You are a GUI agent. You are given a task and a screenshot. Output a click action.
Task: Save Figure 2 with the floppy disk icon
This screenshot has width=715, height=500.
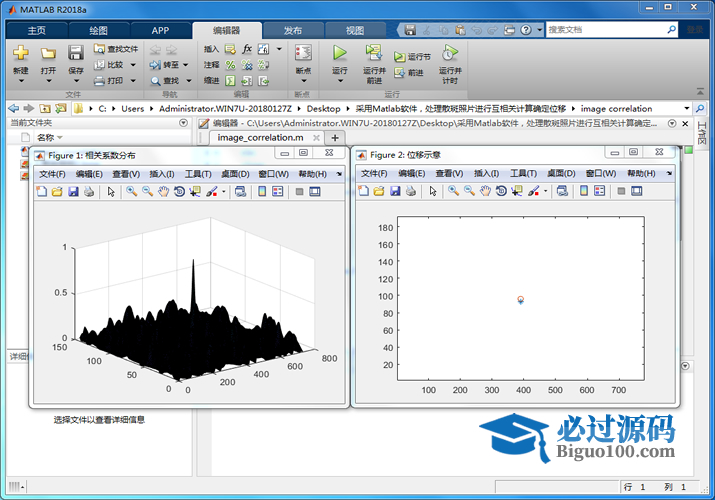pyautogui.click(x=396, y=191)
